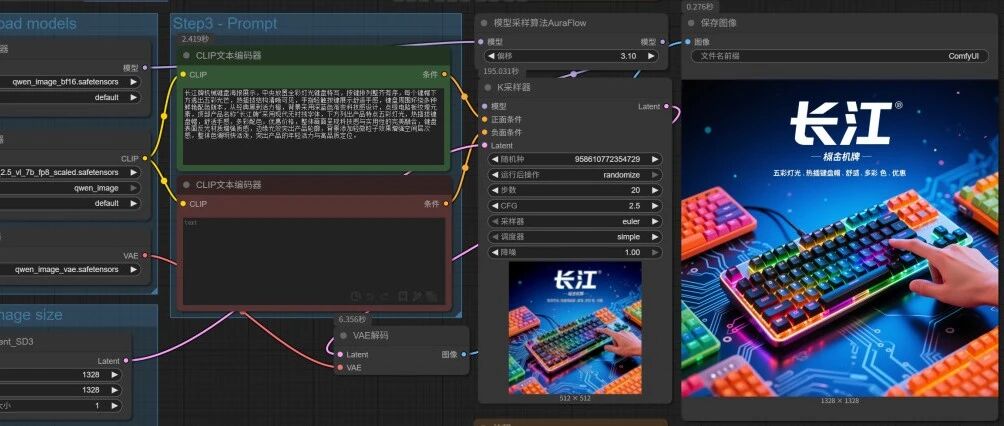Click the 降噪 1.00 value field
1004x426 pixels.
pos(574,252)
